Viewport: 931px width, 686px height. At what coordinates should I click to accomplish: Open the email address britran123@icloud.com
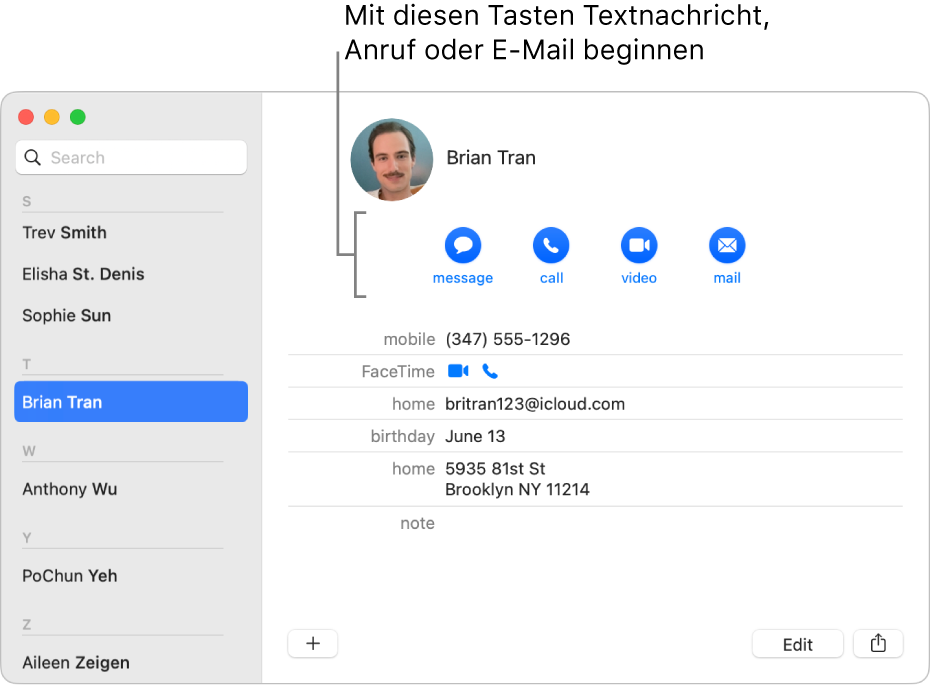pyautogui.click(x=535, y=404)
